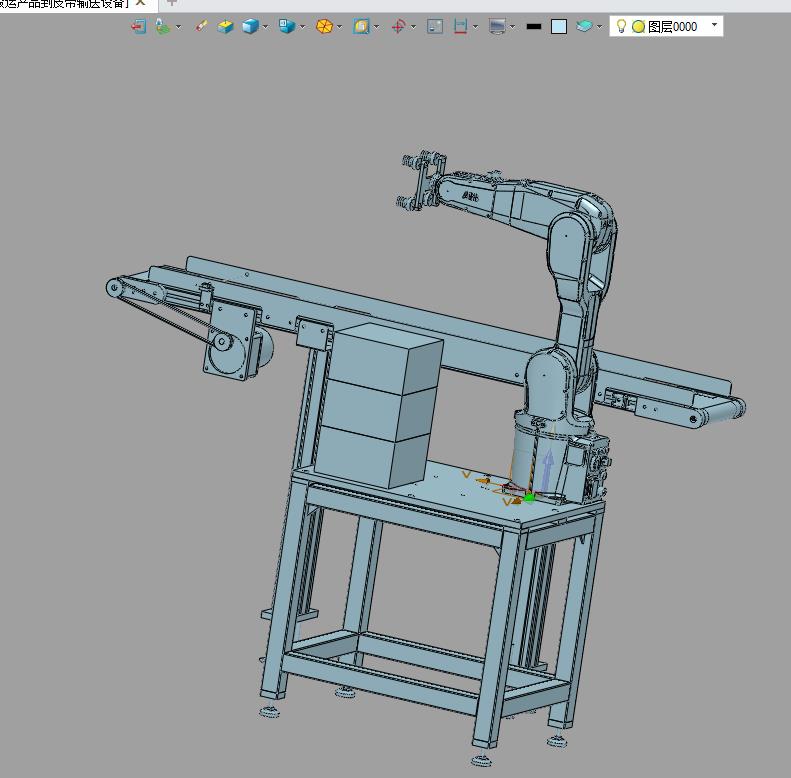Click the yellow-topped box icon
Screen dimensions: 791x778
(x=225, y=26)
